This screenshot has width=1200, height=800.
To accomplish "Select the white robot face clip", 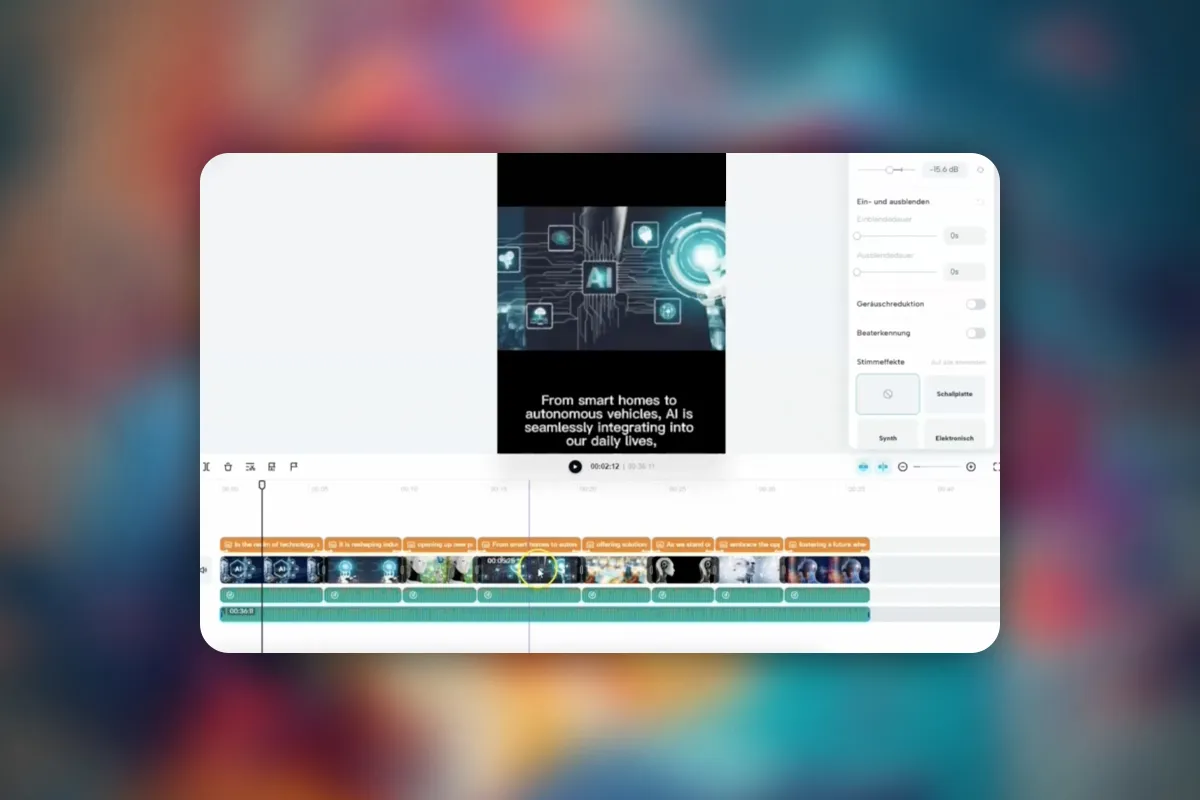I will pos(749,570).
